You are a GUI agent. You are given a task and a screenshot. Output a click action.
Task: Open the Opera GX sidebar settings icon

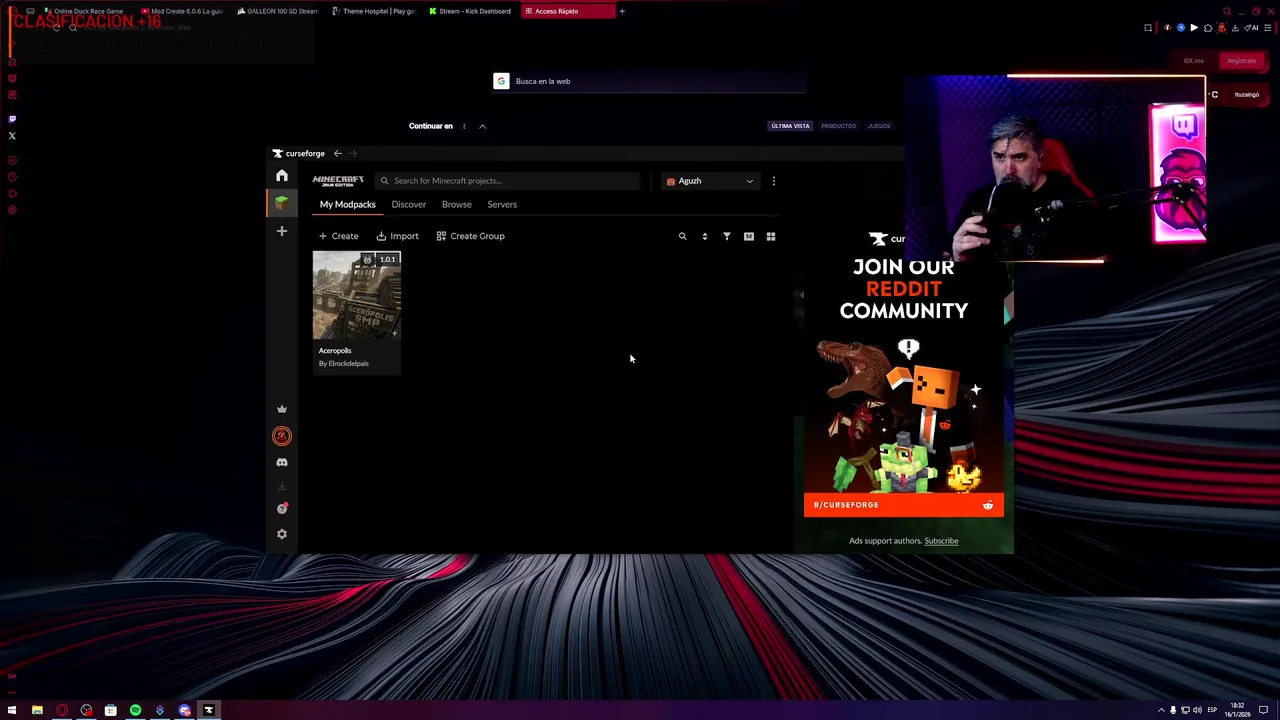(12, 210)
